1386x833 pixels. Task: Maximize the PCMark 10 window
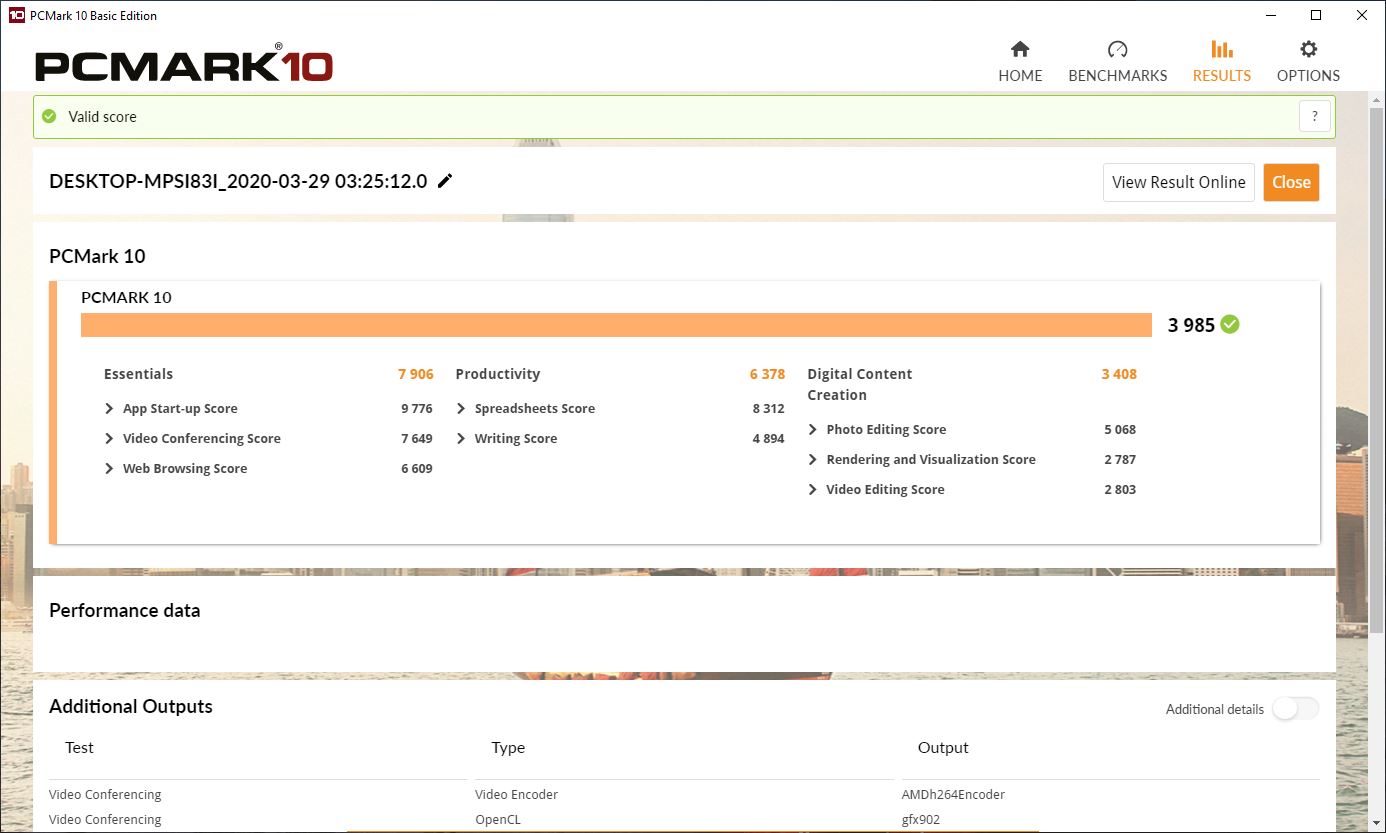[x=1316, y=15]
